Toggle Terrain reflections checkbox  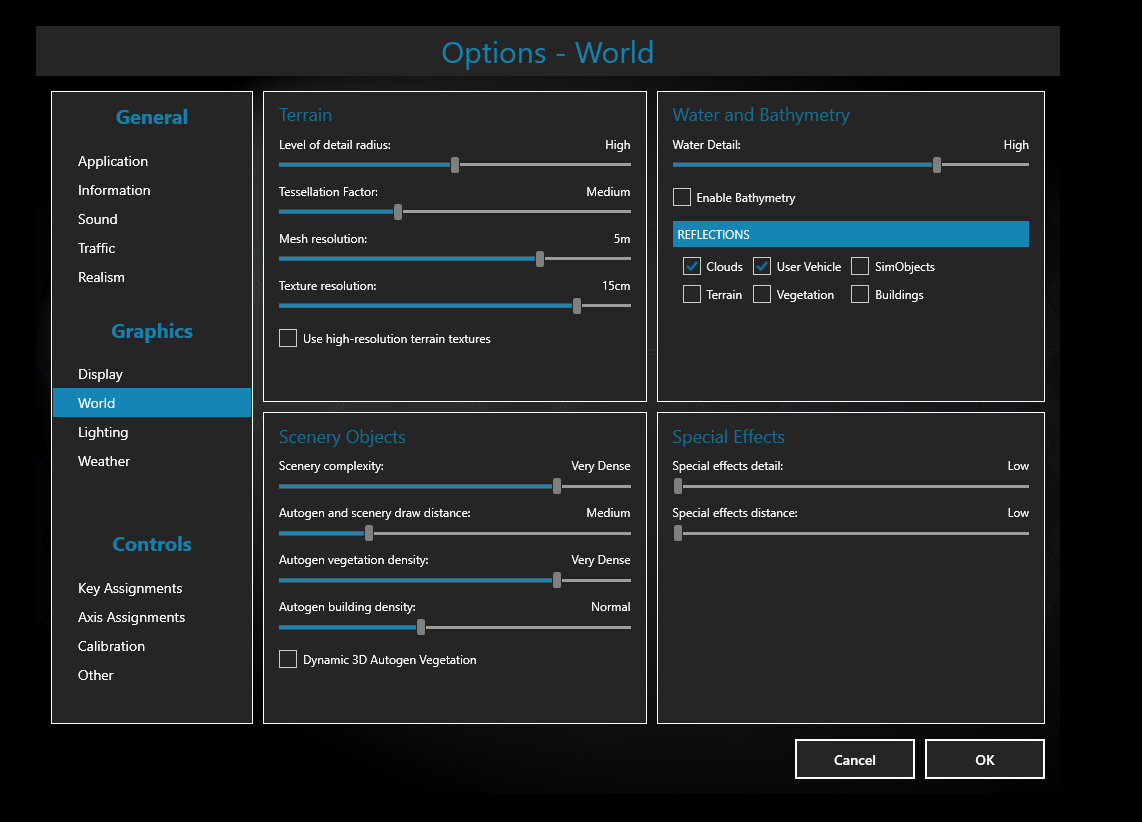click(692, 294)
